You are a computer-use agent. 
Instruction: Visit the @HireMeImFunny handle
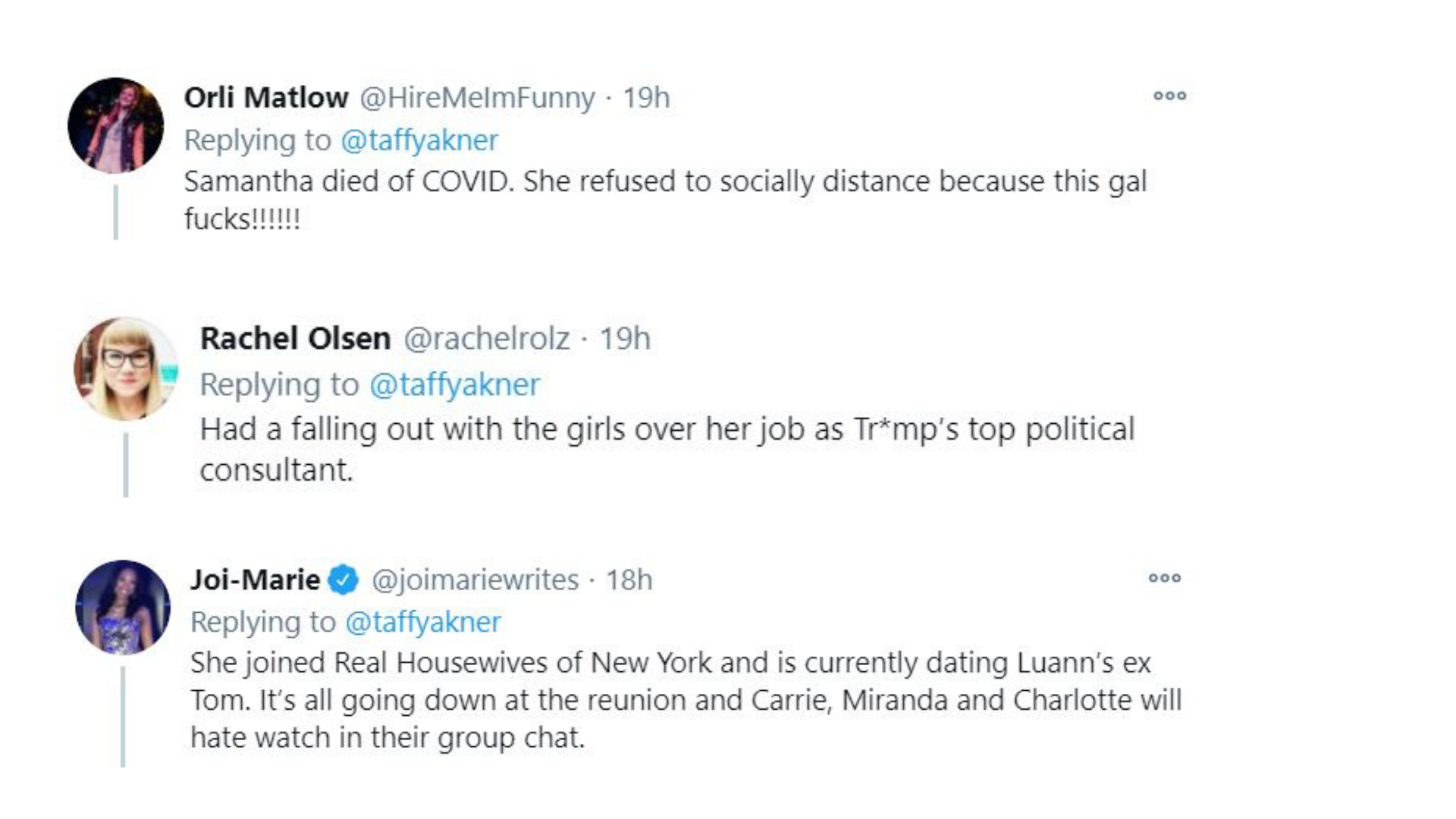pos(477,98)
